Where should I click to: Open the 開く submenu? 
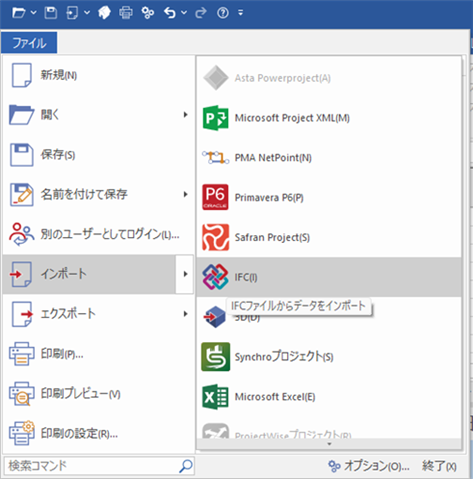98,115
